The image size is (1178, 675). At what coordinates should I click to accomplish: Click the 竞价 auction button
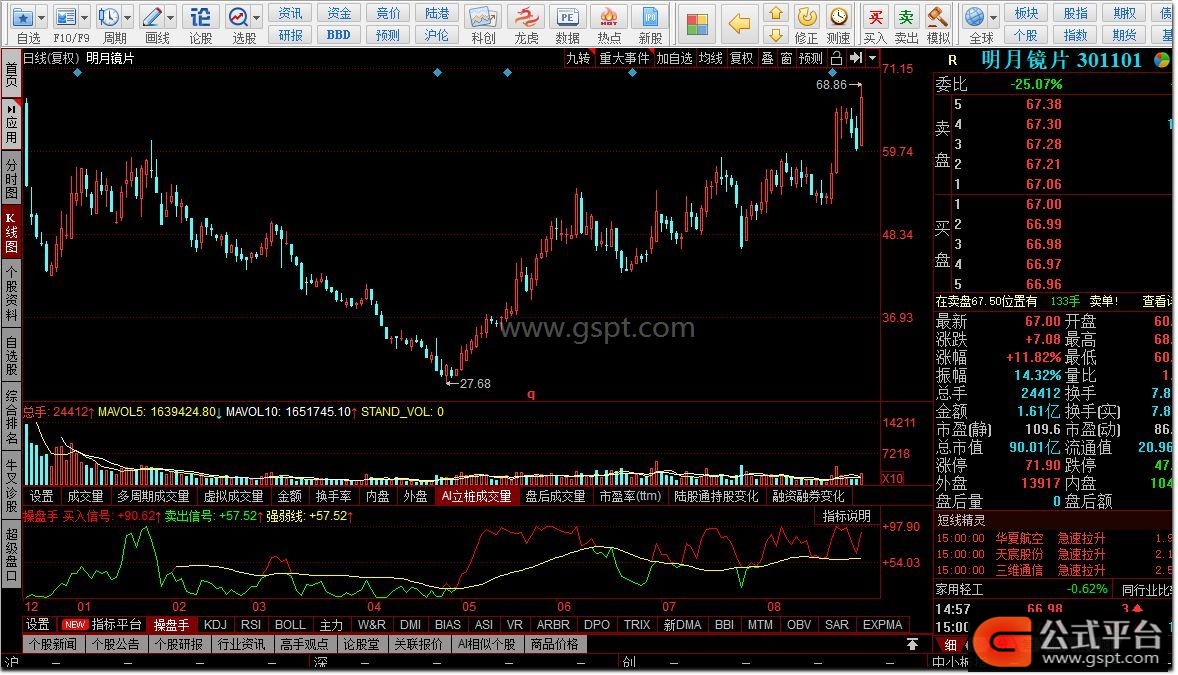pyautogui.click(x=388, y=13)
